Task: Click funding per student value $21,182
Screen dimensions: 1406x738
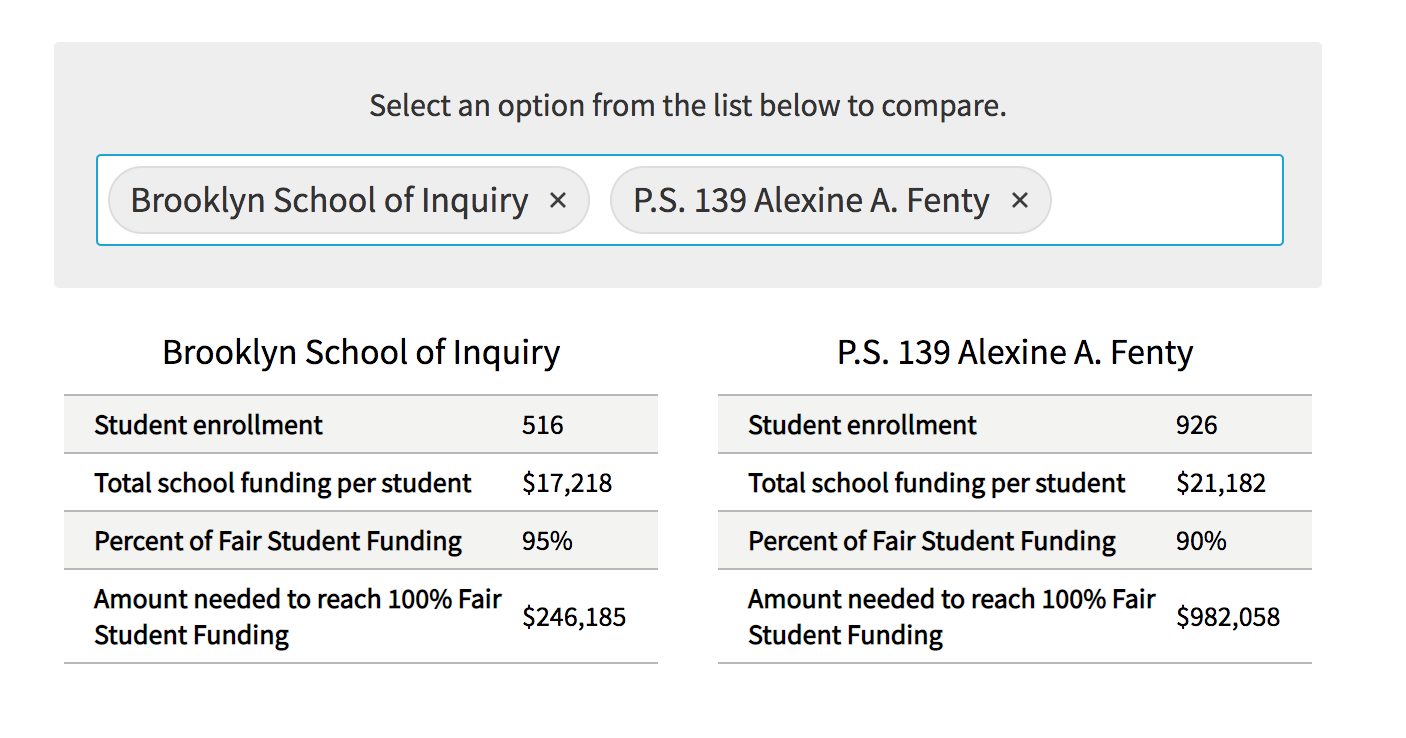Action: tap(1221, 484)
